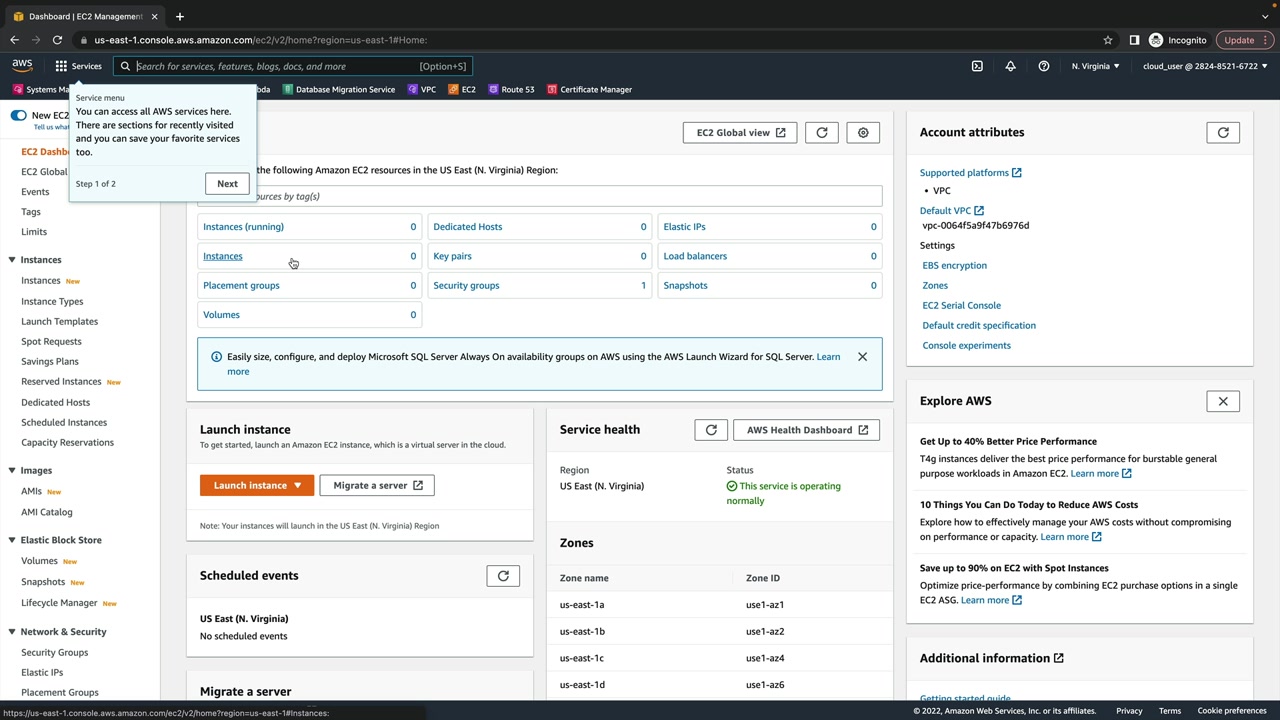Refresh the Service health section
Screen dimensions: 1280x720
[x=711, y=430]
